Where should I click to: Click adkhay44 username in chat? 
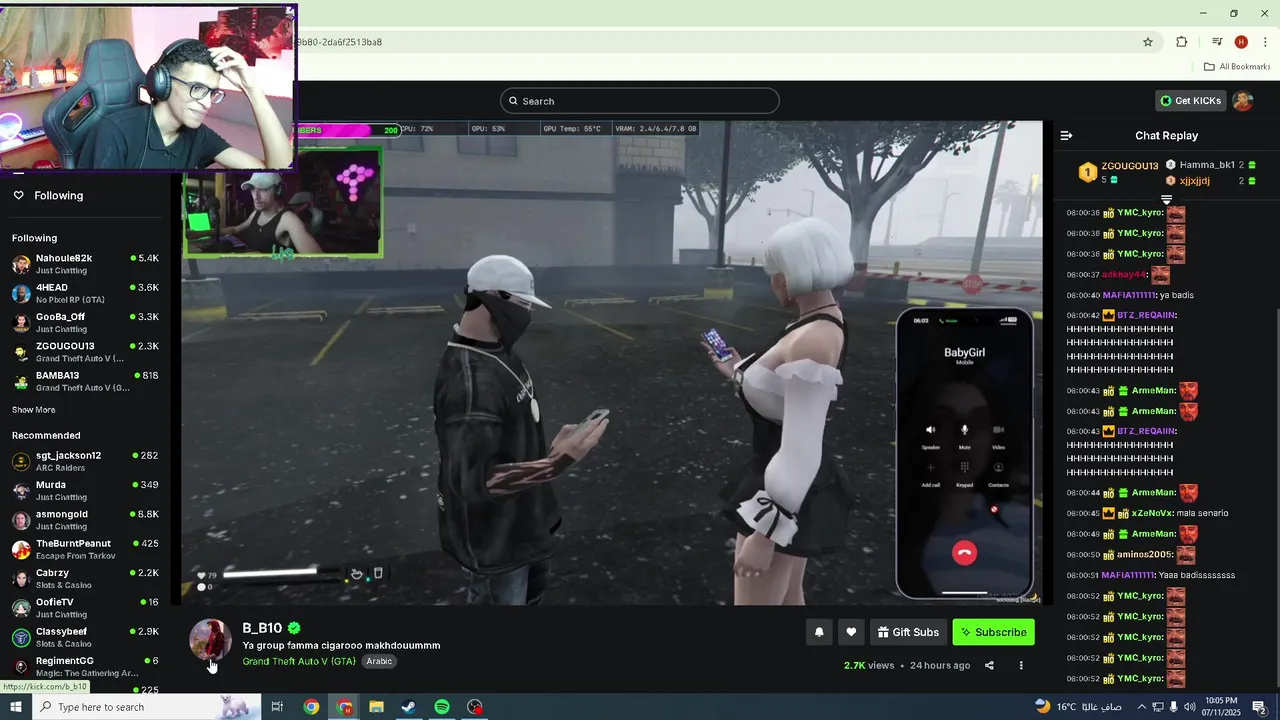point(1124,274)
